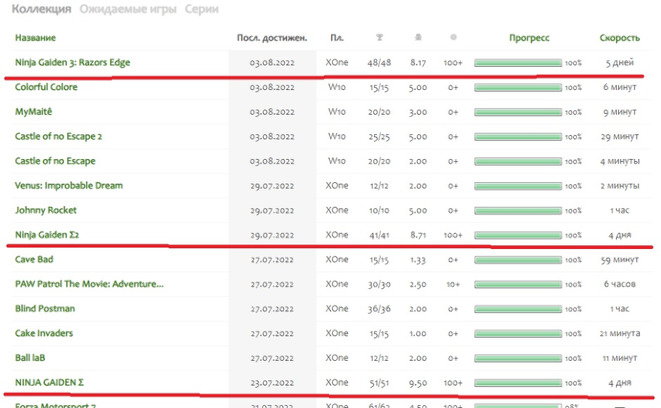This screenshot has width=661, height=408.
Task: Select 1.33 rating in Cave Bad row
Action: click(x=418, y=260)
